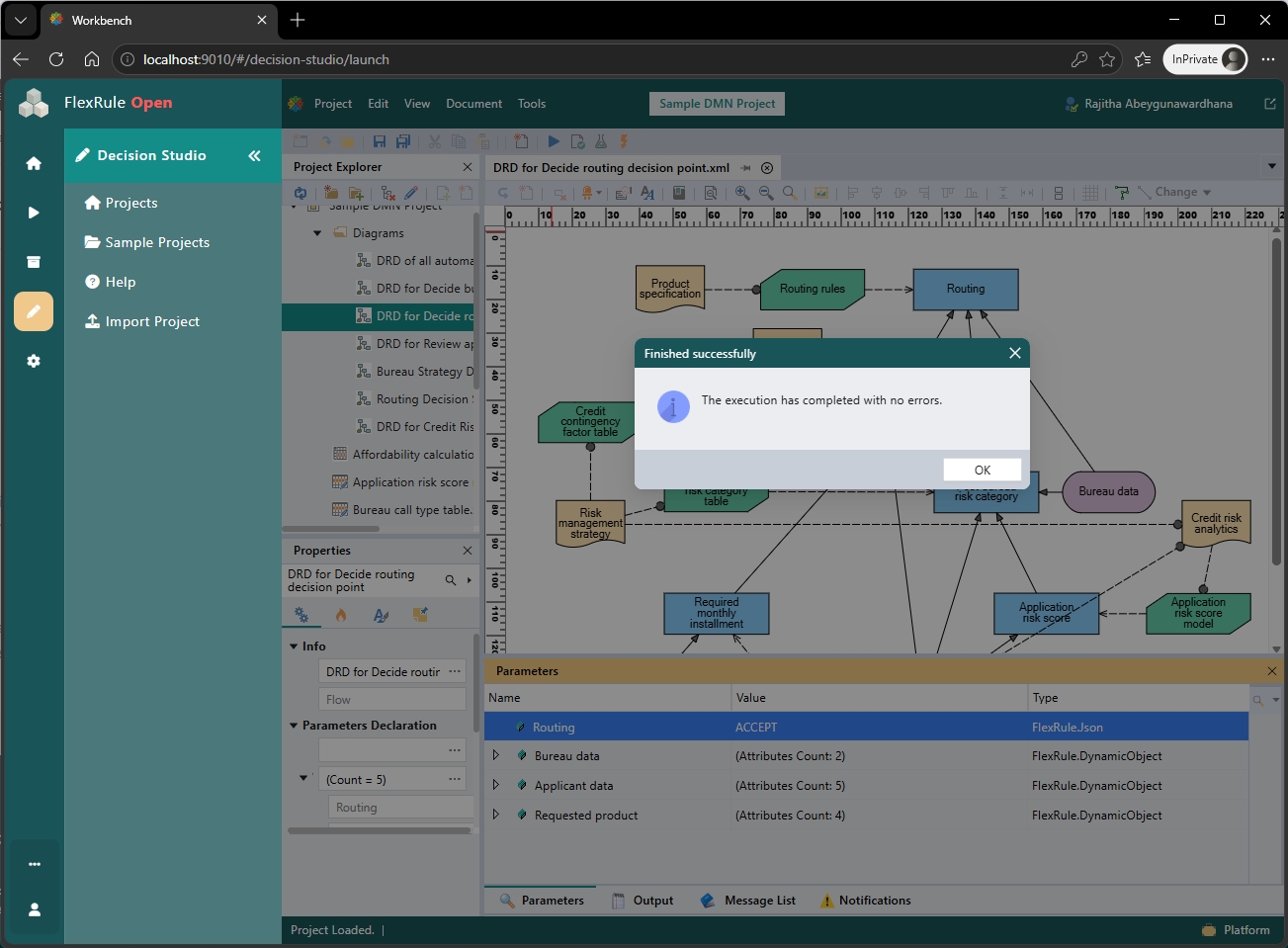The image size is (1288, 948).
Task: Click the settings gear icon in left rail
Action: tap(34, 361)
